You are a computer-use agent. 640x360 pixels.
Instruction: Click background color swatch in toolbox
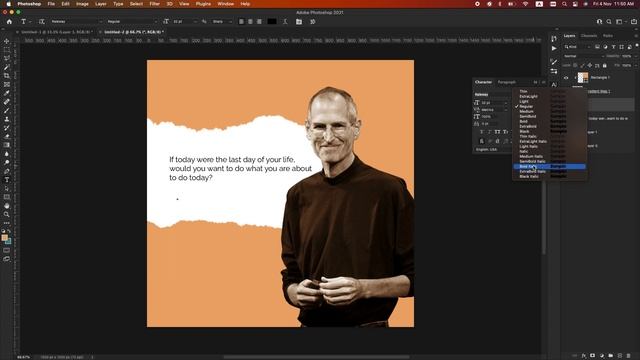click(8, 241)
